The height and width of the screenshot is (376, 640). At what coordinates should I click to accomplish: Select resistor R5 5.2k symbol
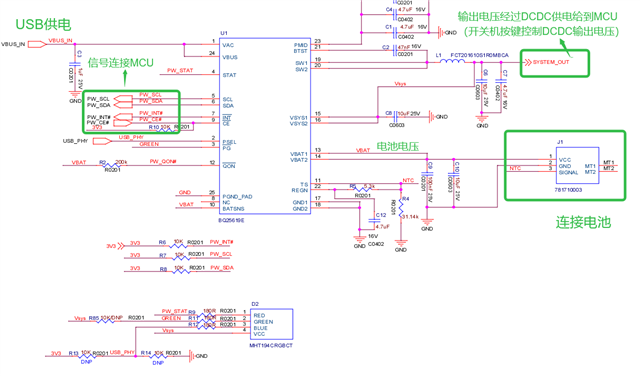tap(362, 189)
